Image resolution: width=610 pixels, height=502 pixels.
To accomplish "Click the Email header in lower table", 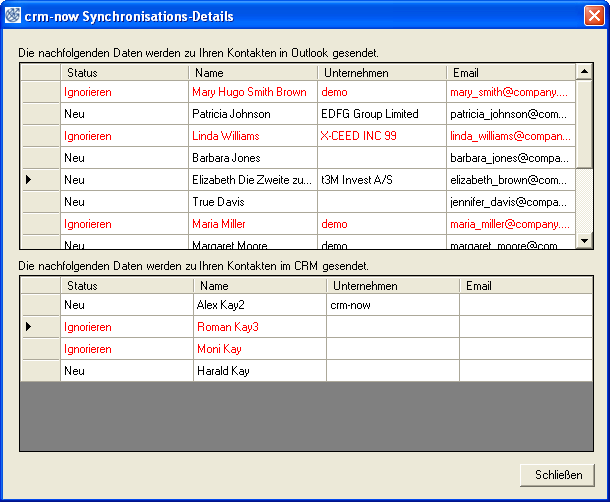I will click(524, 286).
